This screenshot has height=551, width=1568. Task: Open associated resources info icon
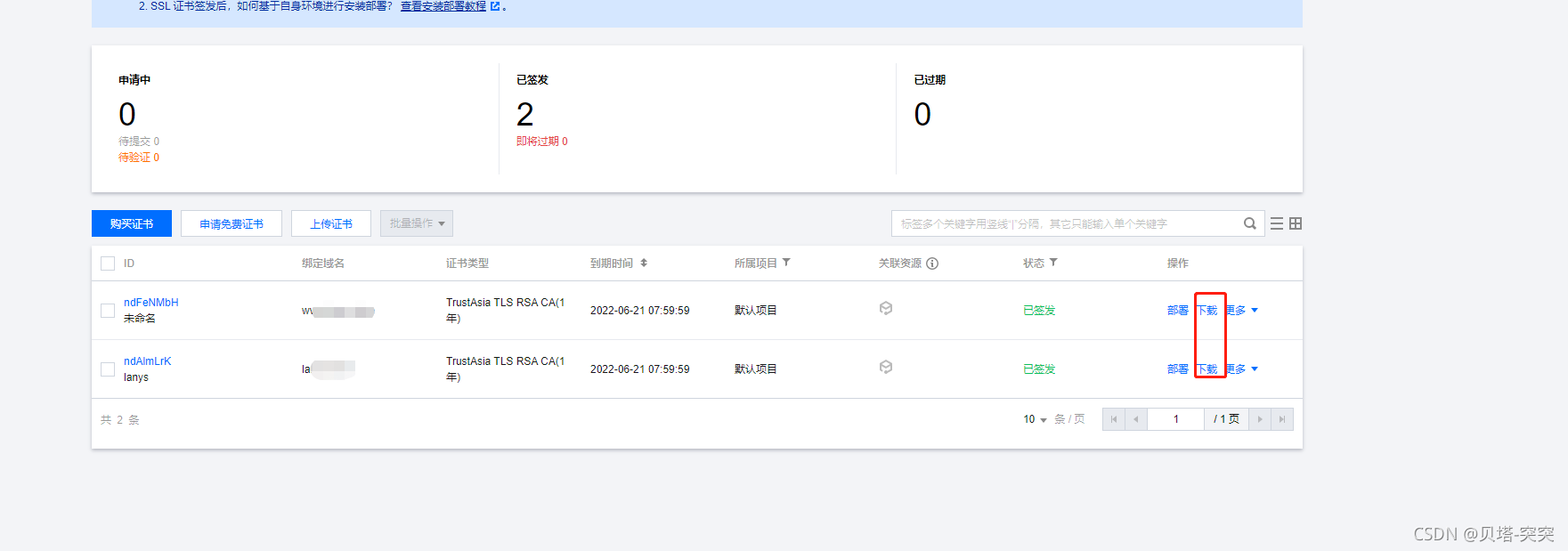click(932, 263)
